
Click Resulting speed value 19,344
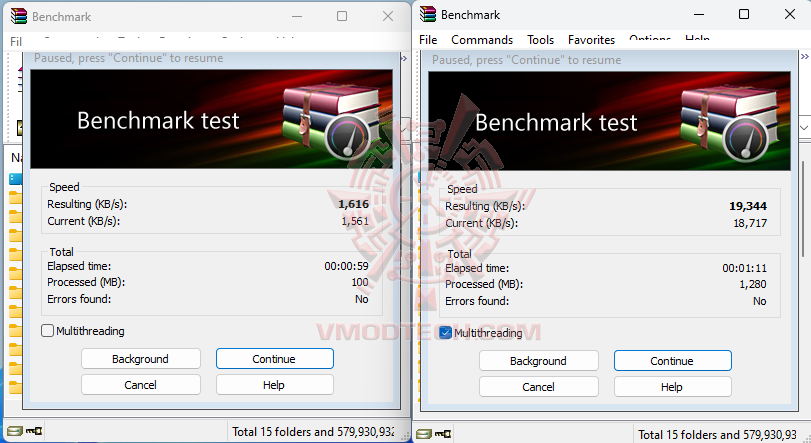click(x=748, y=206)
